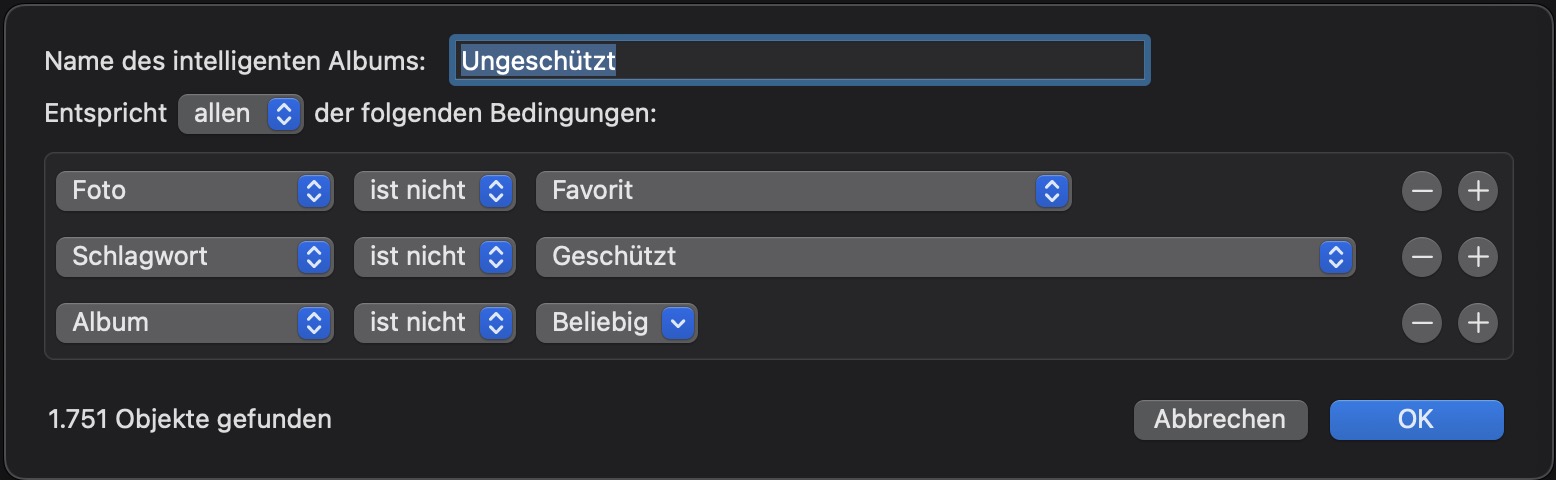Open the Foto criteria dropdown
Screen dimensions: 1556x480
(x=194, y=191)
